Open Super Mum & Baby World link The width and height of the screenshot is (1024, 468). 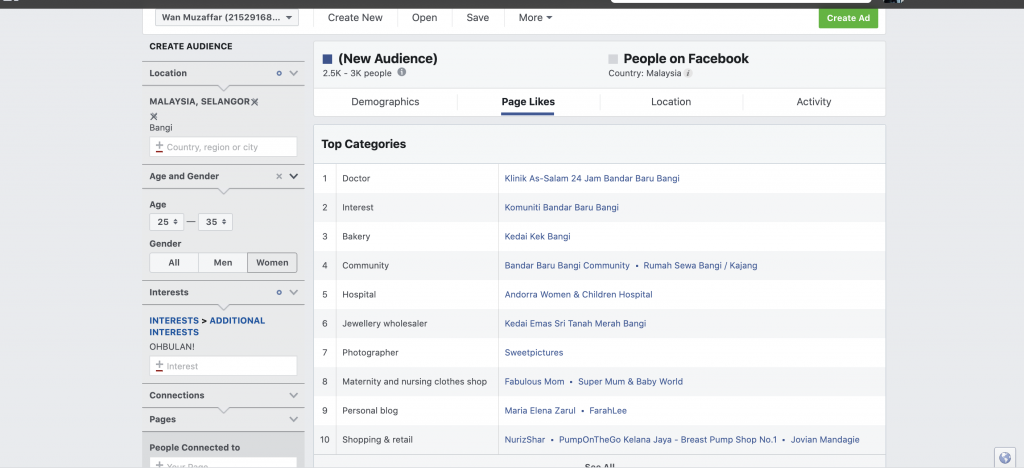[630, 382]
